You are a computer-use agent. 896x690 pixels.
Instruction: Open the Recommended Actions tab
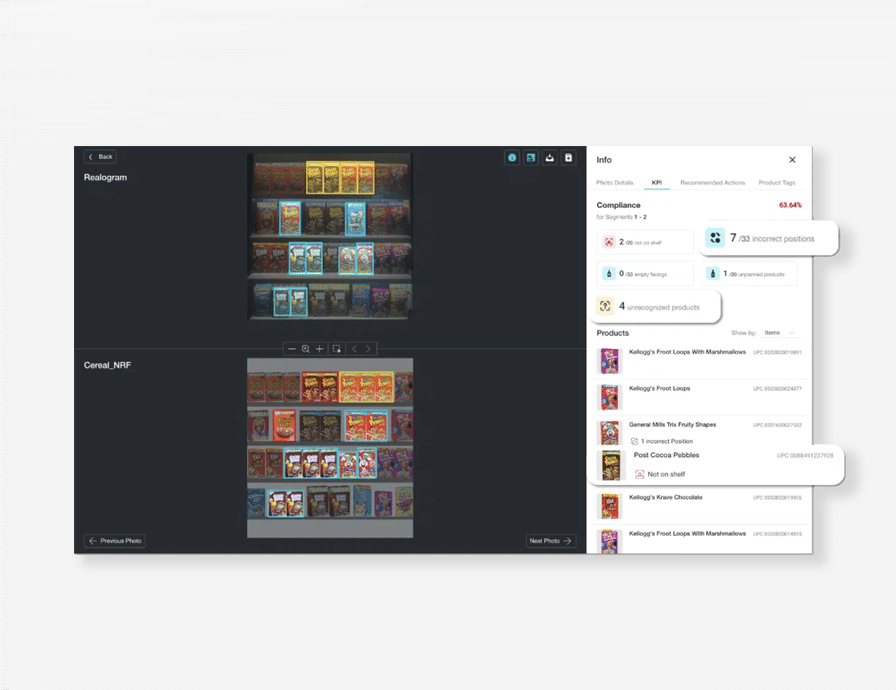[x=713, y=183]
